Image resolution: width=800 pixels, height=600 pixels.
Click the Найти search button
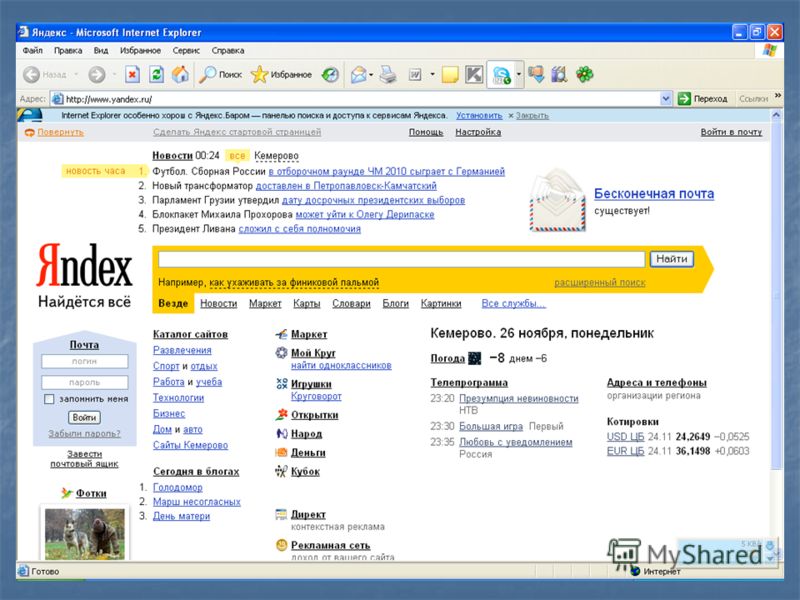(671, 259)
